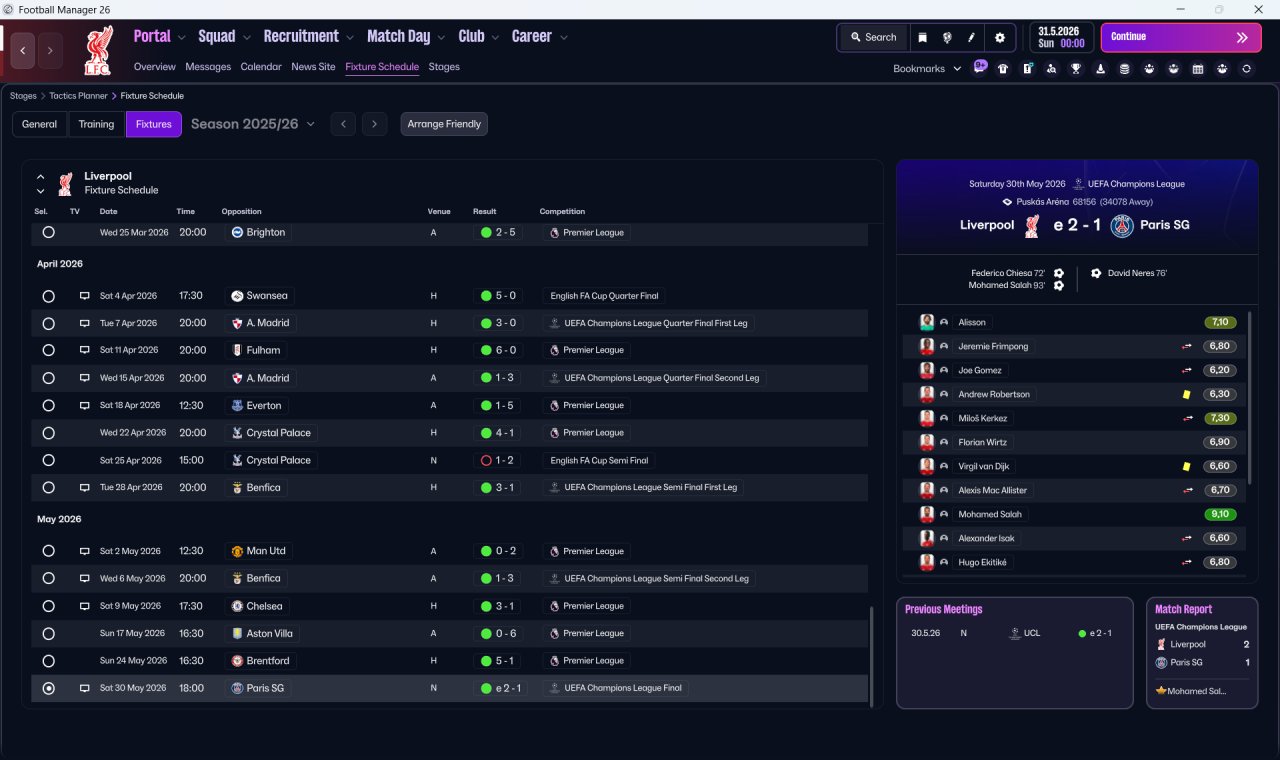
Task: Select the Man Utd fixture radio button
Action: [x=48, y=551]
